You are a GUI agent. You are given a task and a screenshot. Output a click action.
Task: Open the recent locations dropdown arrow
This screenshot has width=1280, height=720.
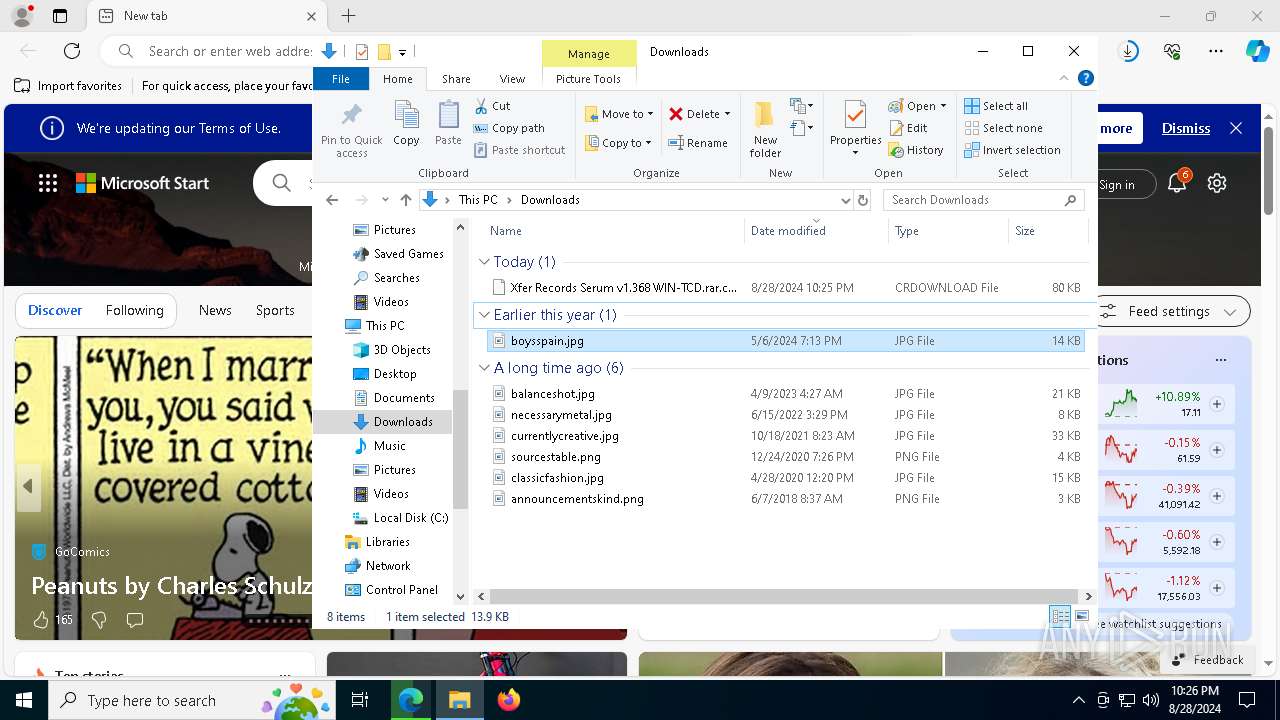385,200
